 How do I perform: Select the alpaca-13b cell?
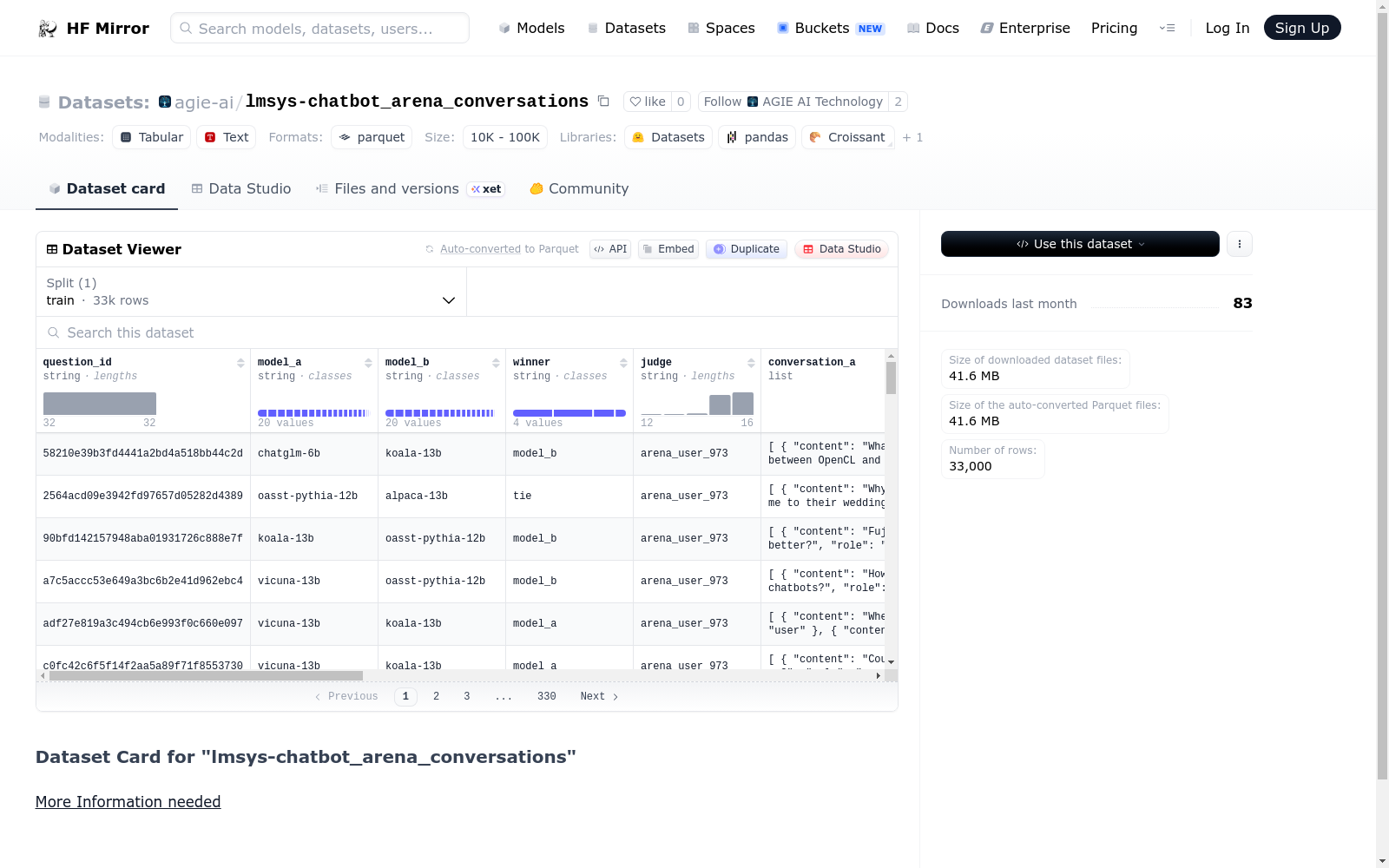(442, 496)
